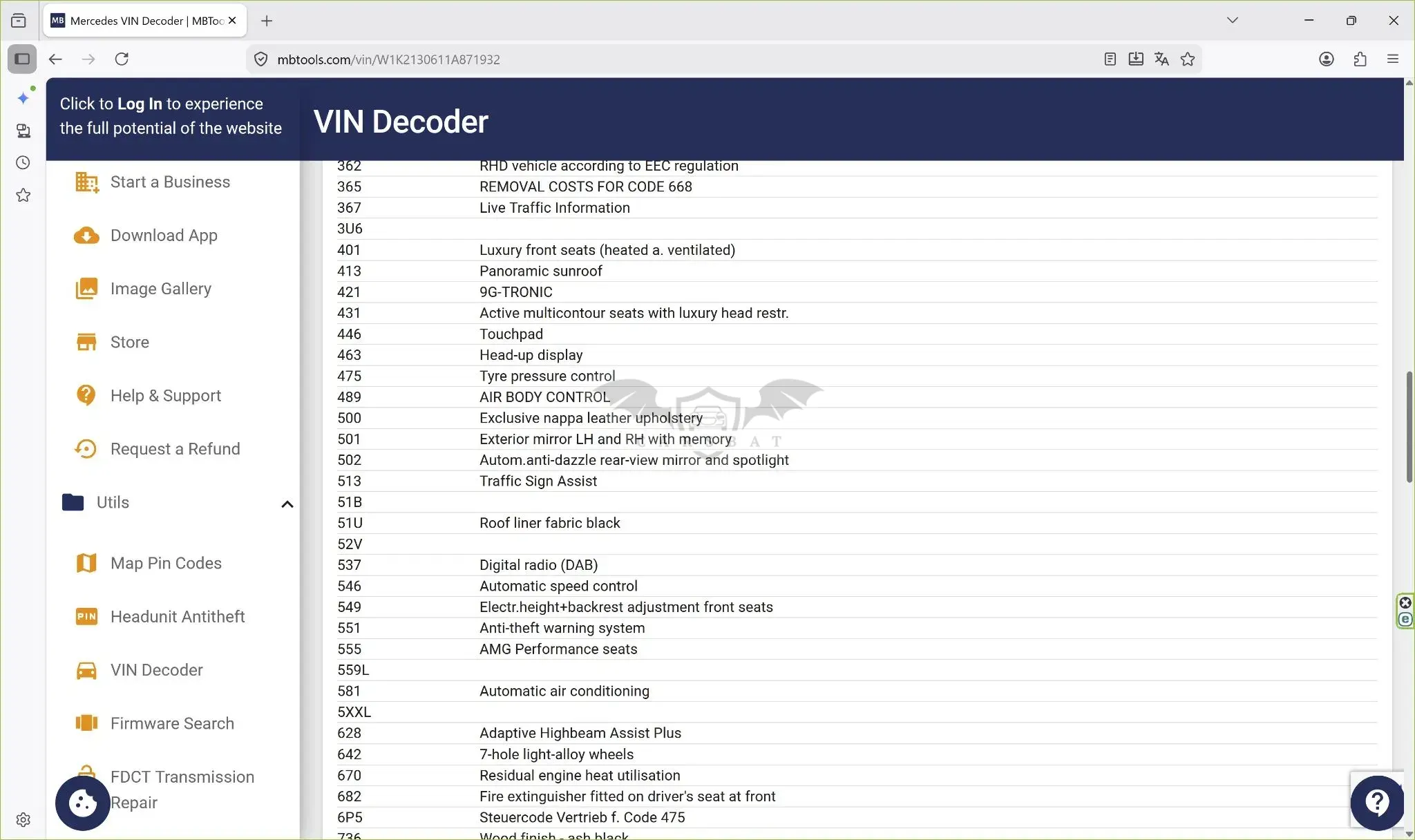Open synced tabs in the sidebar
Screen dimensions: 1415x840
(x=23, y=131)
